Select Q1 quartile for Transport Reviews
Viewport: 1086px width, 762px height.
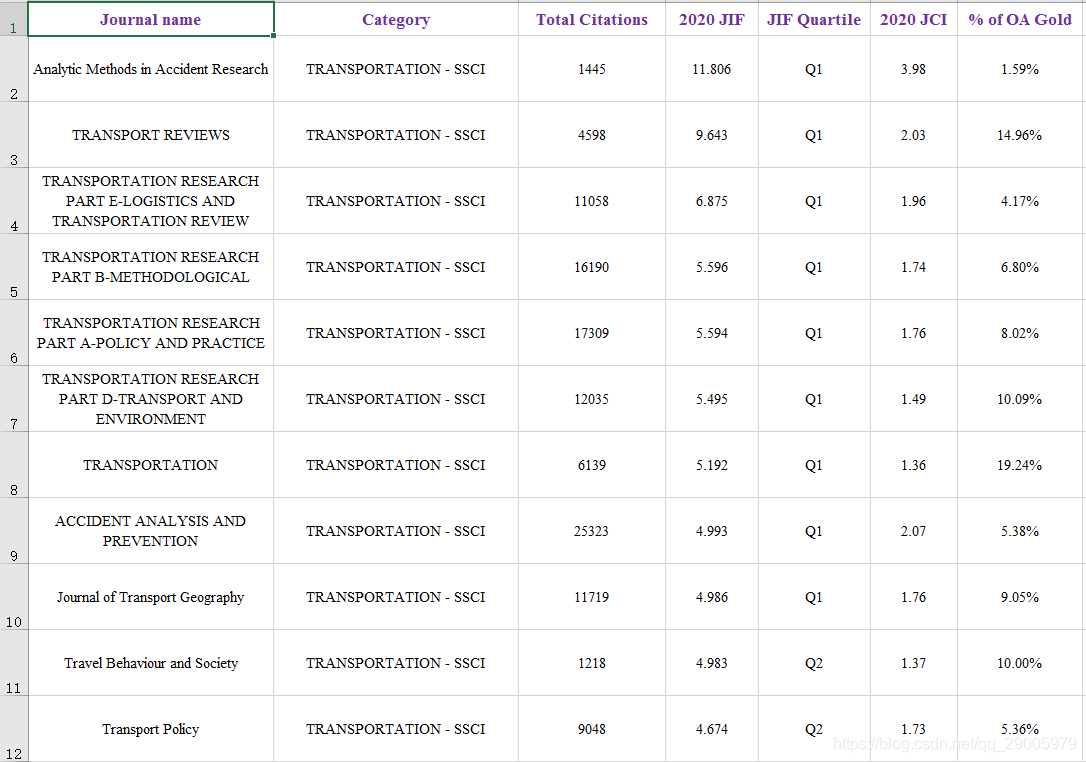[814, 135]
